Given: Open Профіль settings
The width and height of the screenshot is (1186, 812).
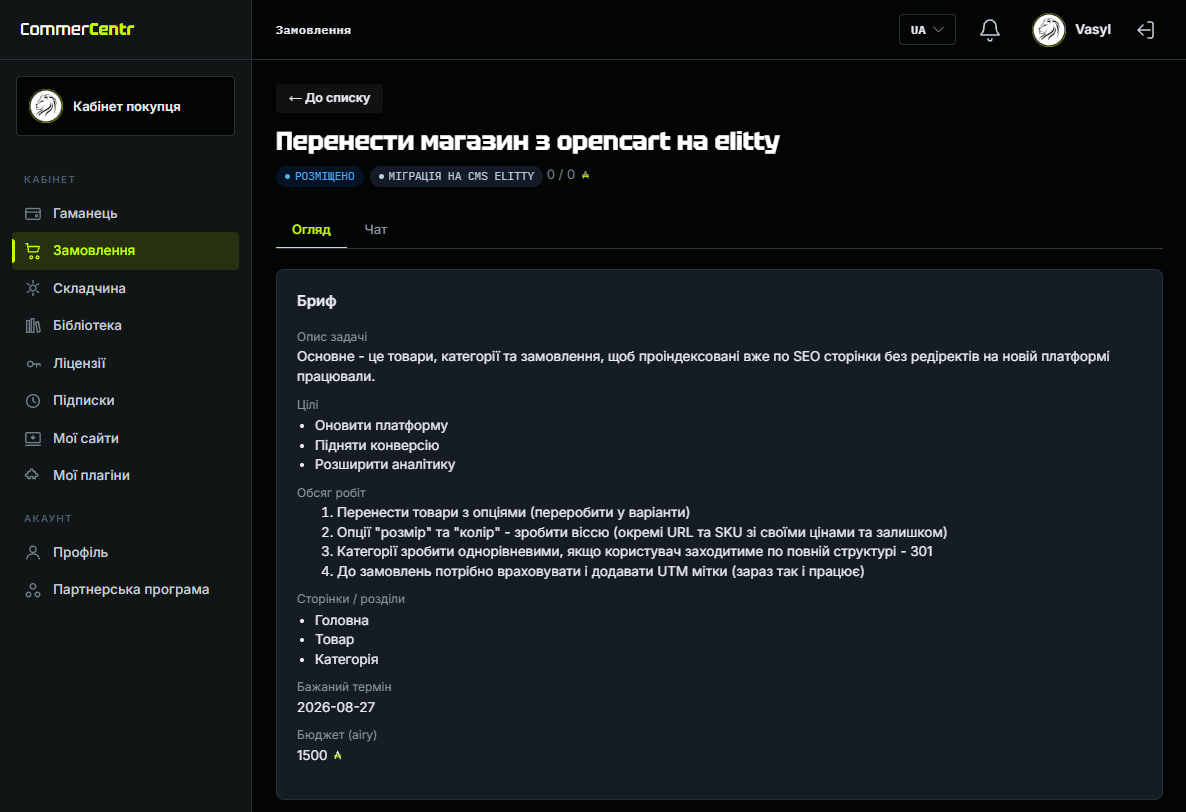Looking at the screenshot, I should click(x=126, y=553).
